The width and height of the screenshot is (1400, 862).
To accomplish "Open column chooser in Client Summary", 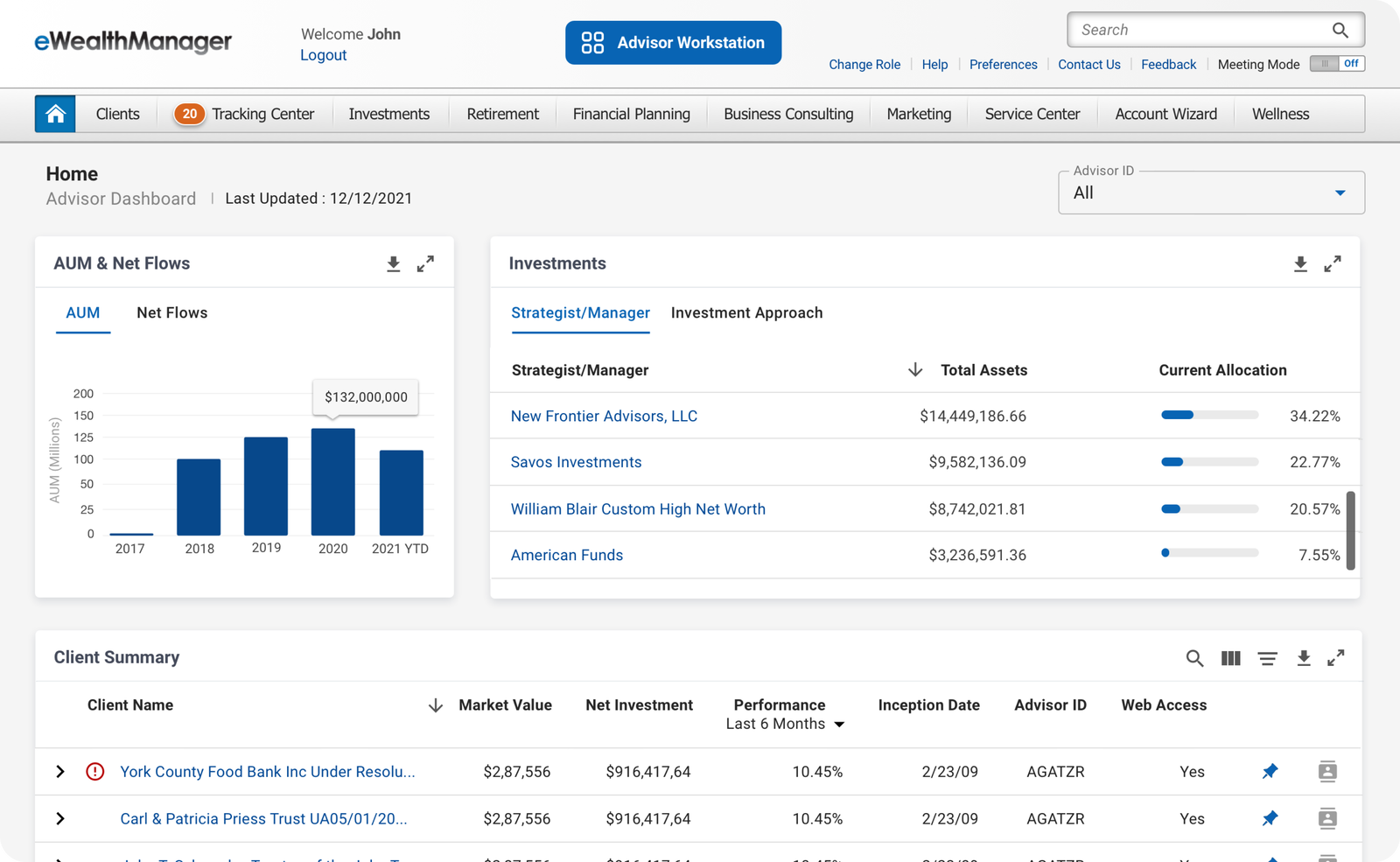I will point(1231,658).
